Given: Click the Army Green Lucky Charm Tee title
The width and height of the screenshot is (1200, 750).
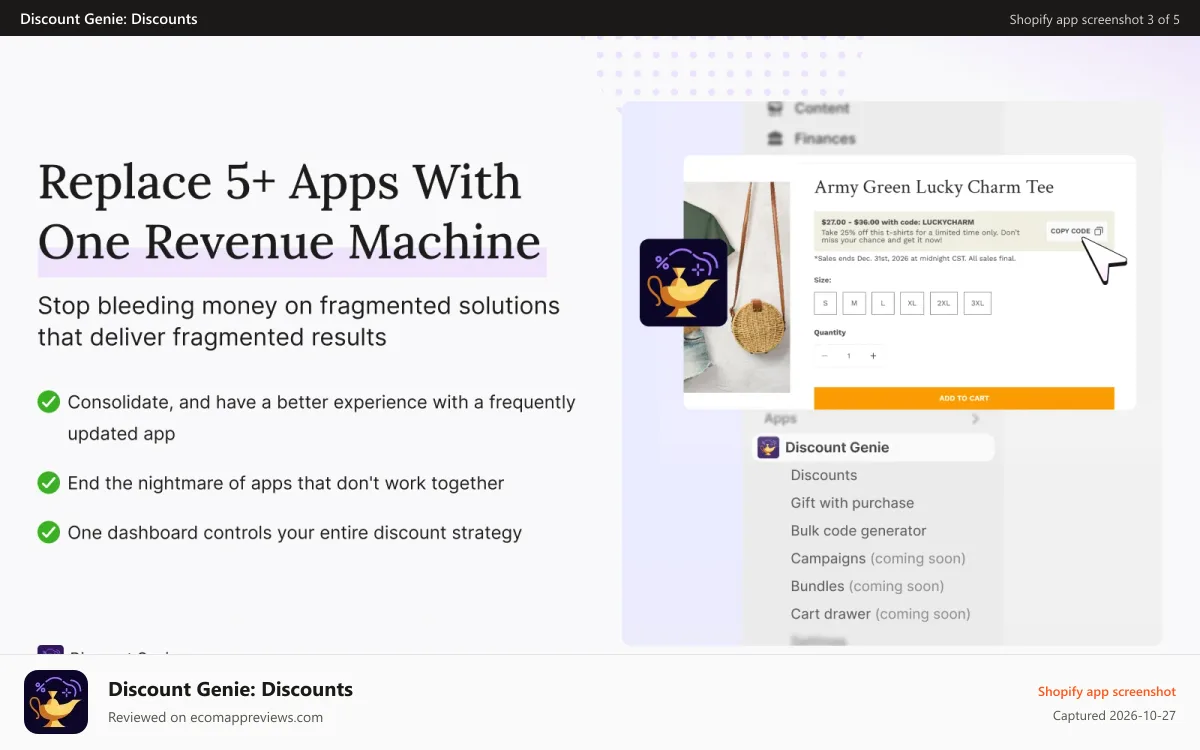Looking at the screenshot, I should pos(934,187).
